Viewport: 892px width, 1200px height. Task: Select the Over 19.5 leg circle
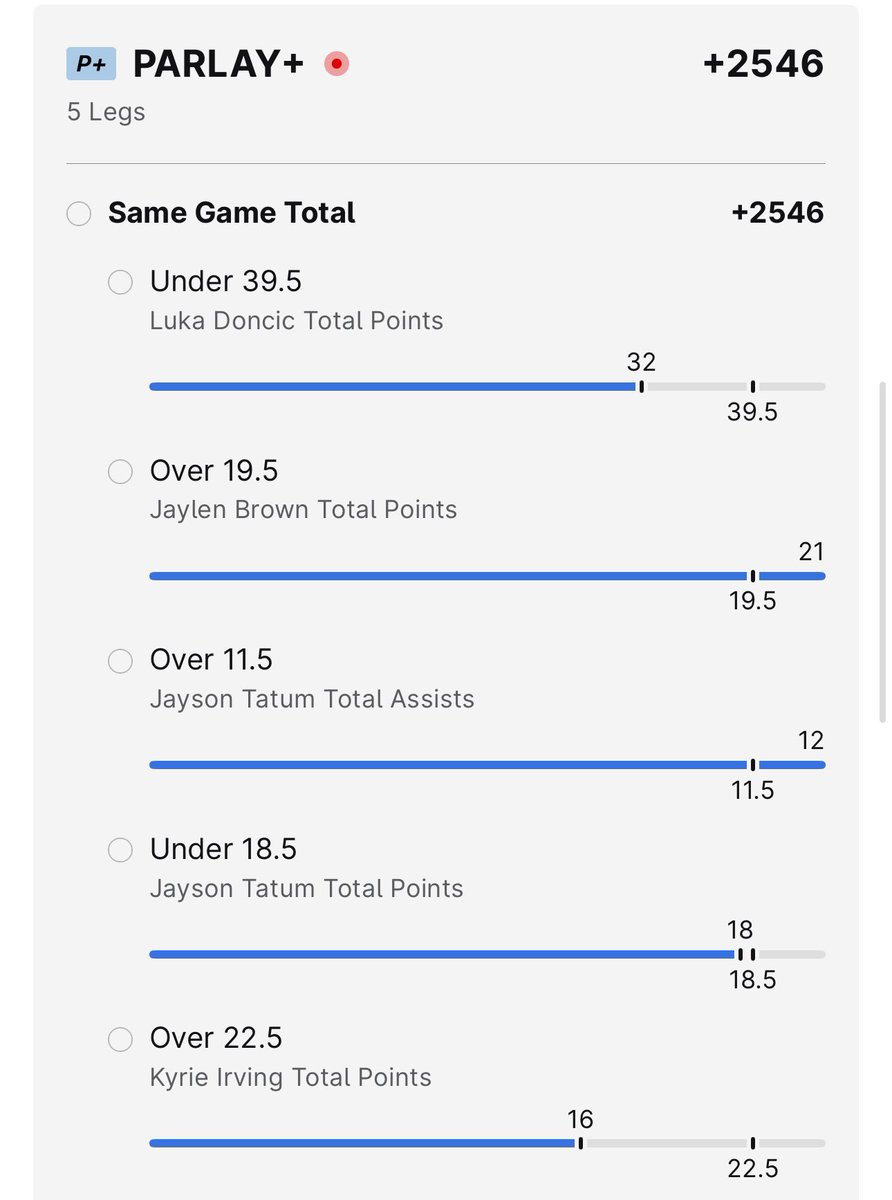point(120,471)
